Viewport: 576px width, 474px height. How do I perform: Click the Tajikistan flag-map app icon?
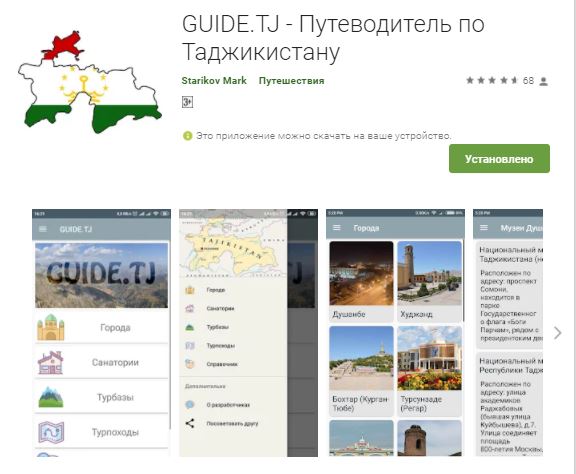pos(89,82)
